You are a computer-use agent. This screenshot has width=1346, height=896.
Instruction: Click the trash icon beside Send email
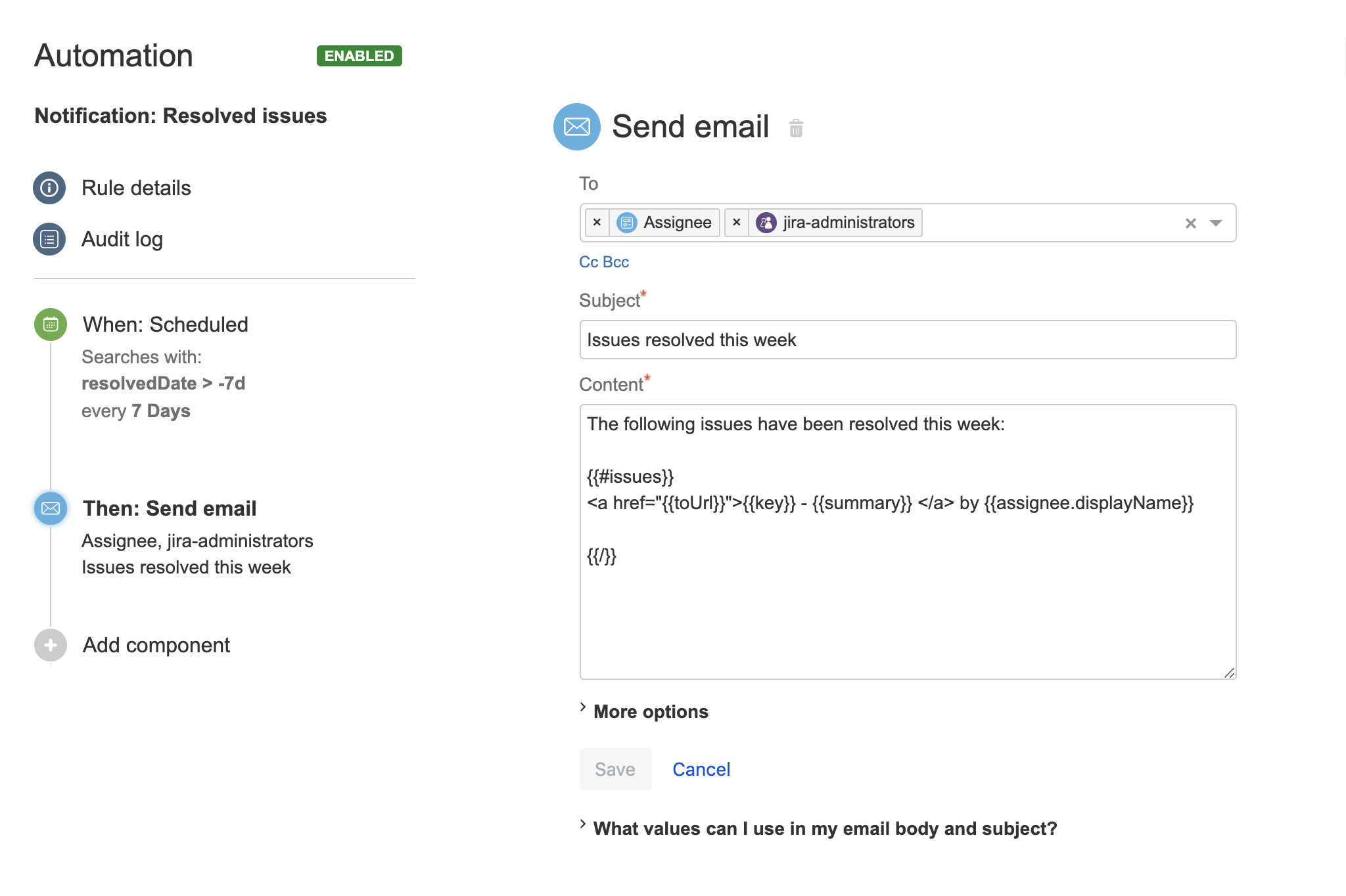[796, 128]
